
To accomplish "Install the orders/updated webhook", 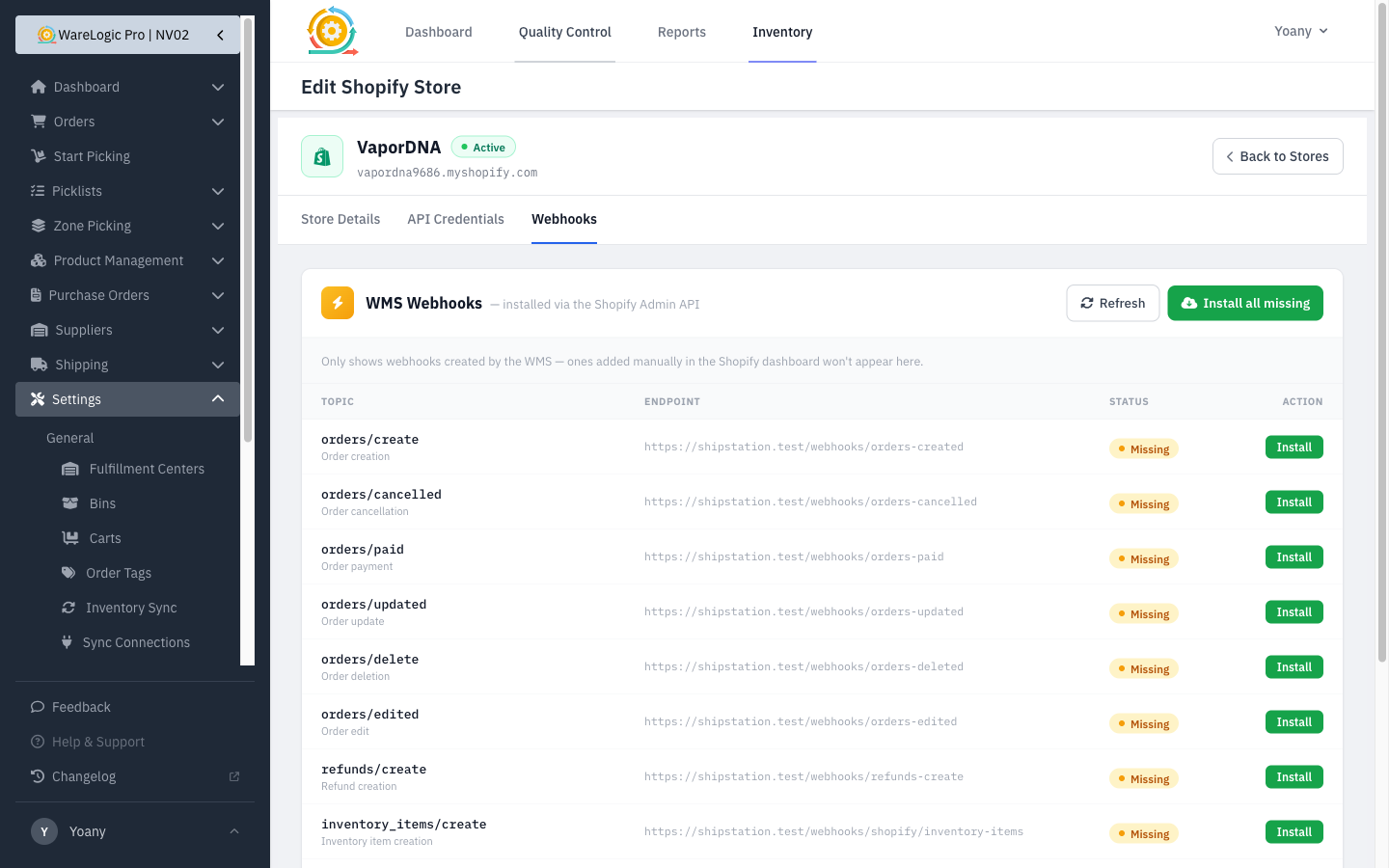I will tap(1294, 611).
